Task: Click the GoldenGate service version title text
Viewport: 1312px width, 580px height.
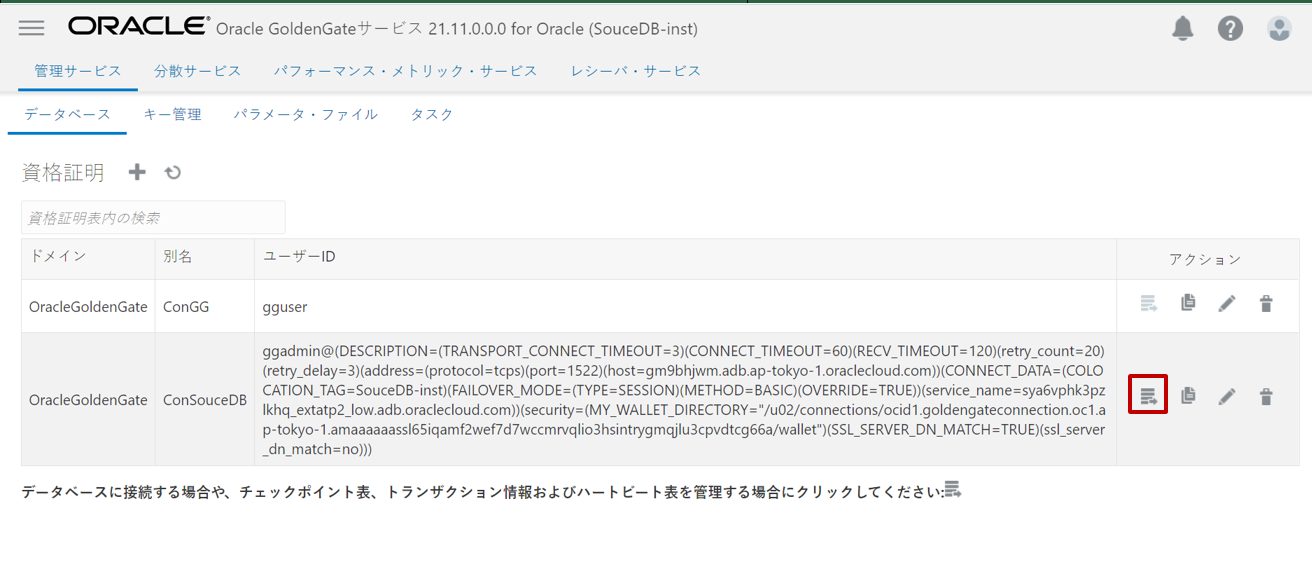Action: 457,29
